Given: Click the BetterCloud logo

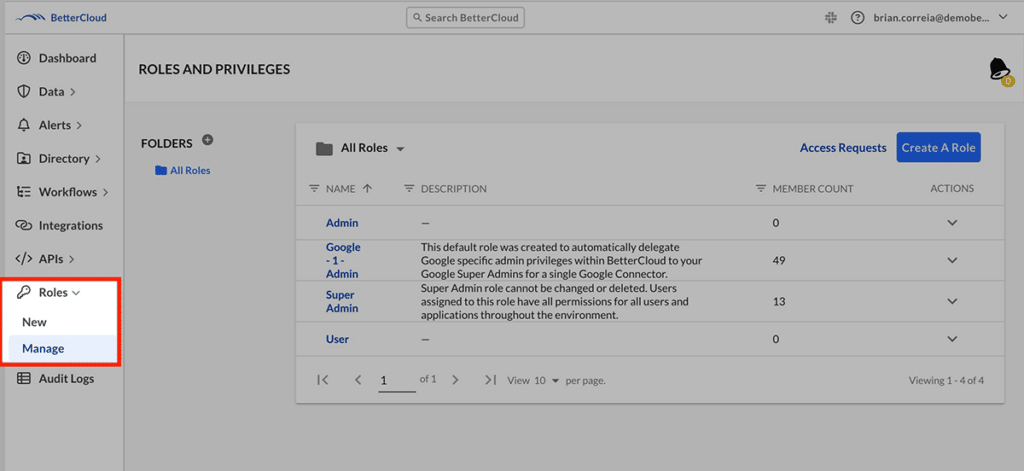Looking at the screenshot, I should (x=61, y=18).
